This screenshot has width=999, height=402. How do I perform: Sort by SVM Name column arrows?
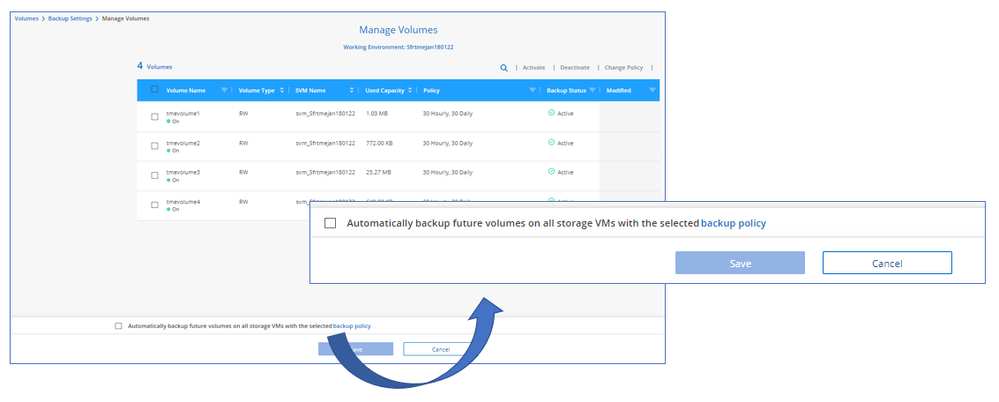[x=352, y=90]
